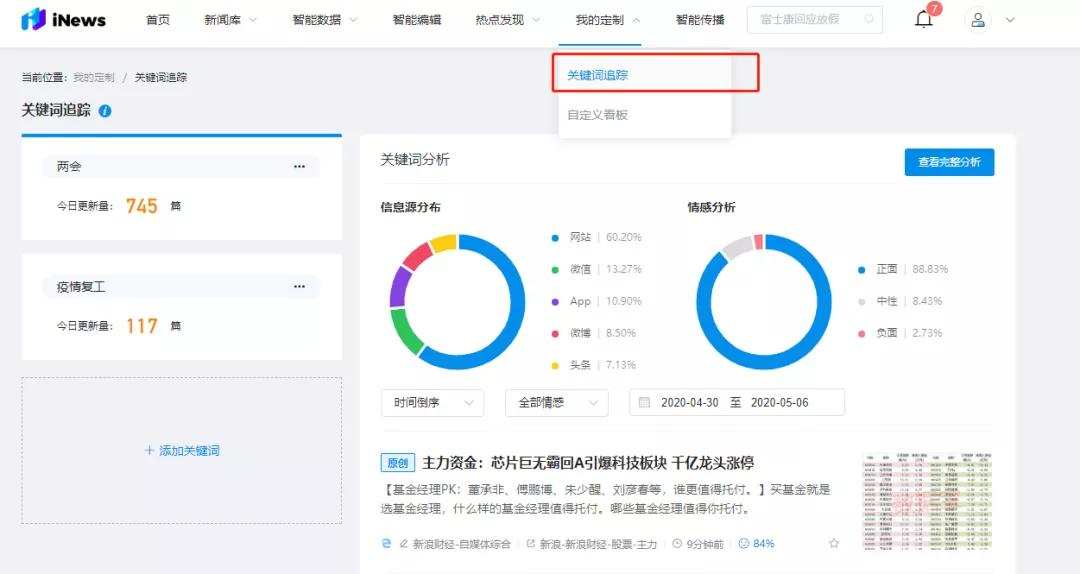
Task: Favorite the article with star icon
Action: 834,544
